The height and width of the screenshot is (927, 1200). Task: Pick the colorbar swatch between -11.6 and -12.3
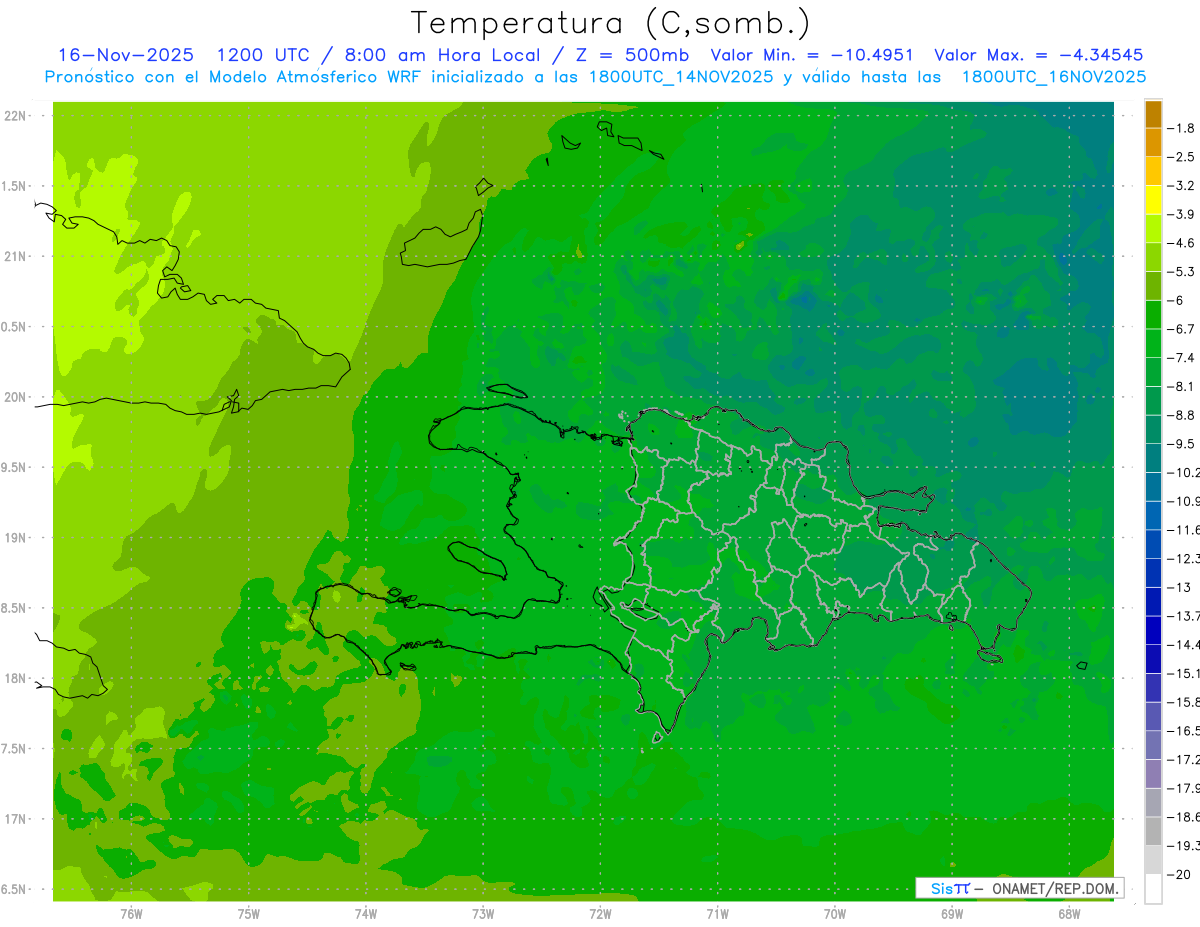(x=1153, y=544)
